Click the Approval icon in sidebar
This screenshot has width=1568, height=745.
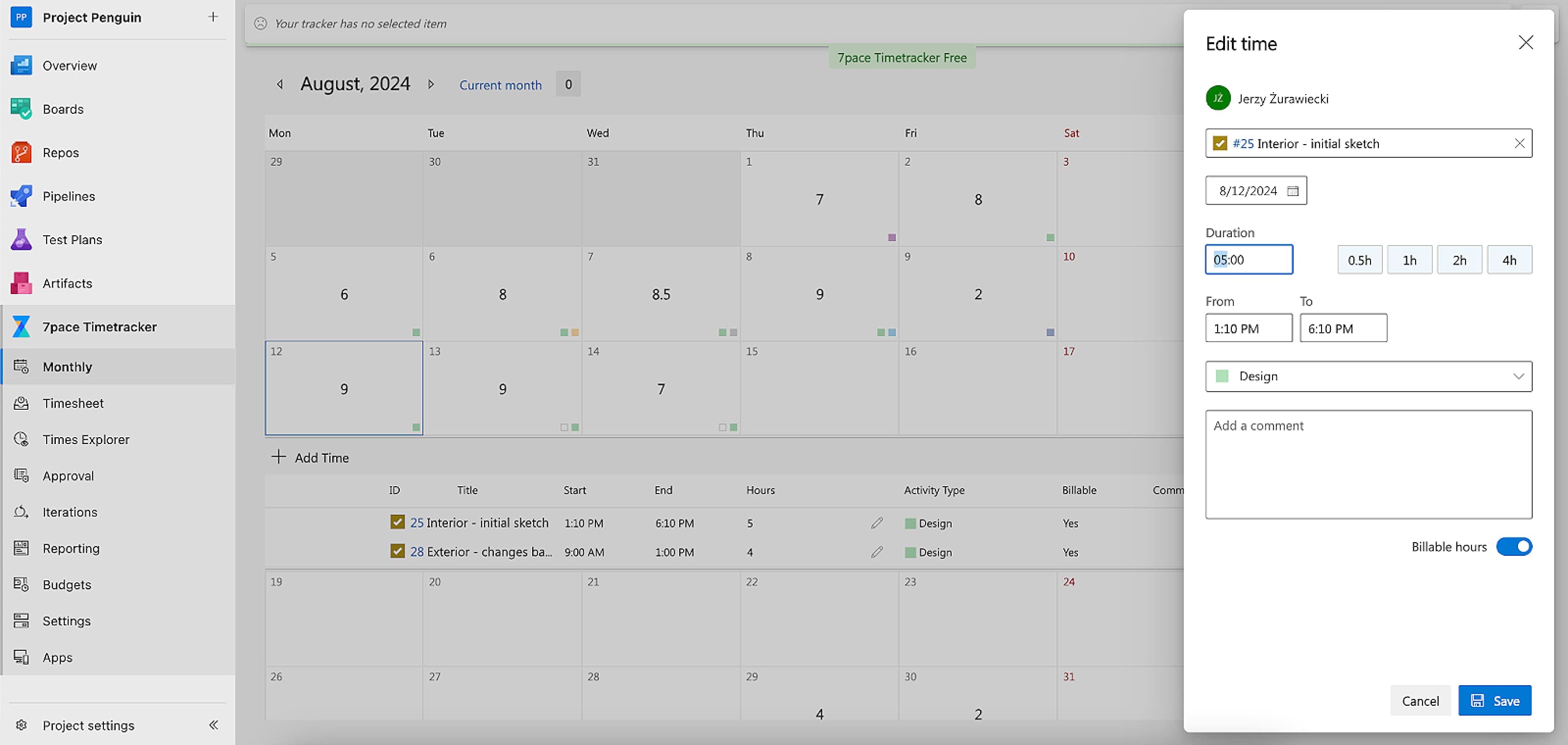[x=21, y=475]
